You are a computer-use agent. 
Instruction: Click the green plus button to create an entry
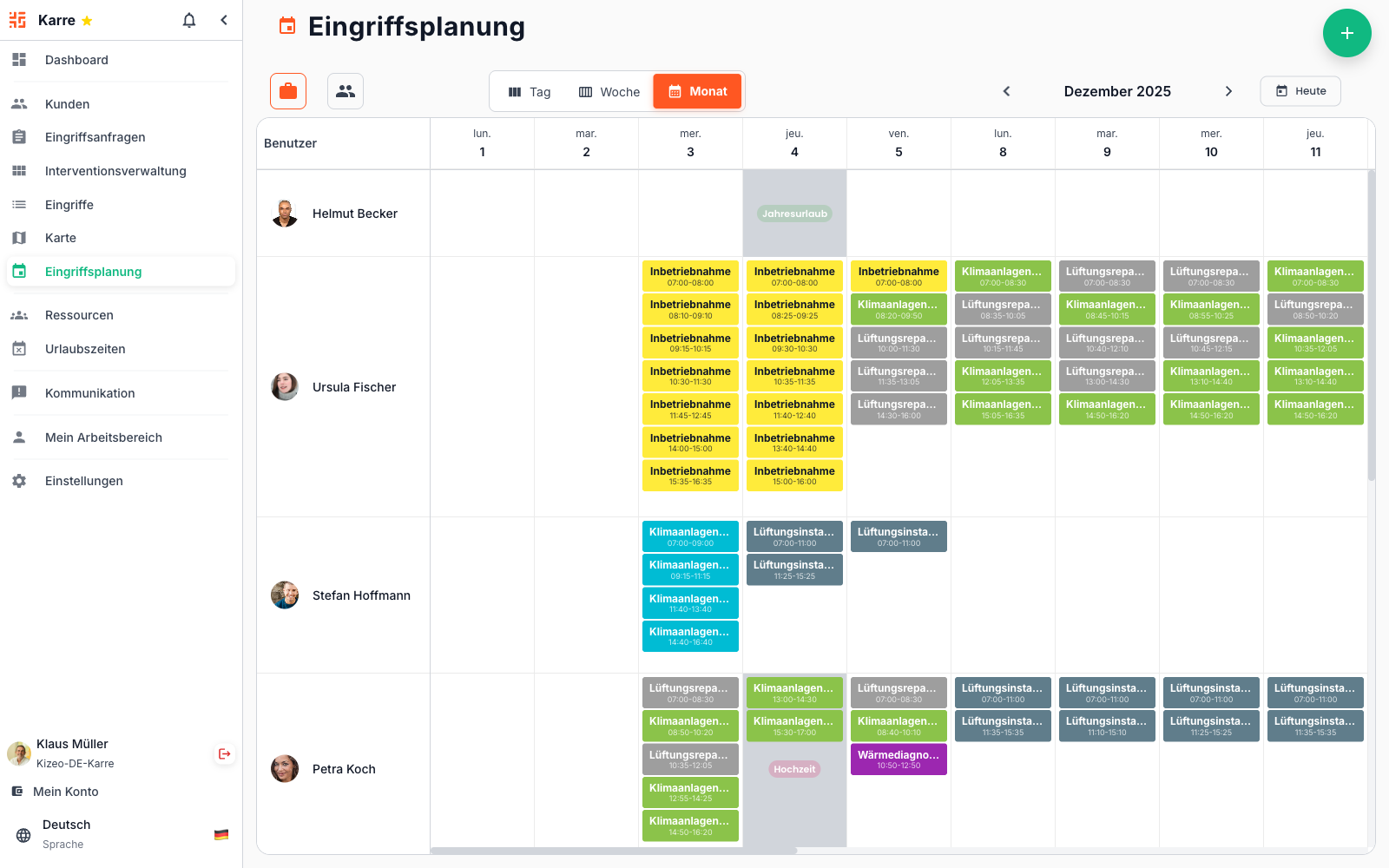[x=1347, y=33]
